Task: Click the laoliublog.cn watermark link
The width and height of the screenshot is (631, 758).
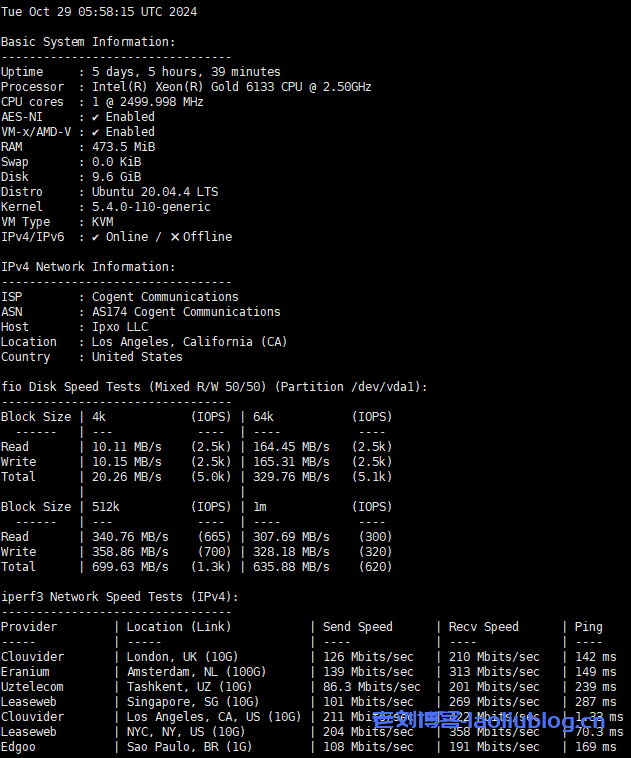Action: 488,720
